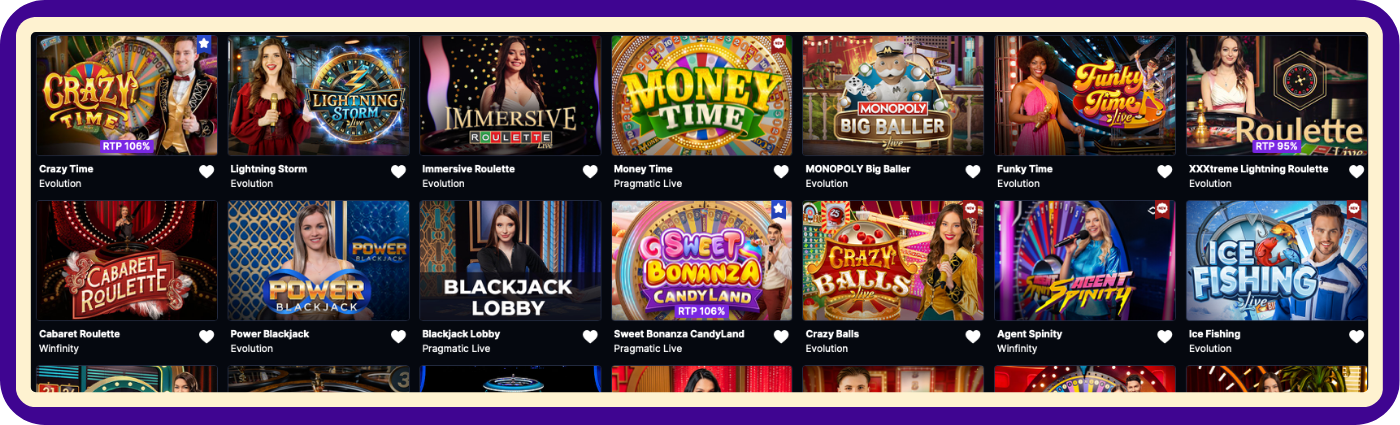Toggle heart icon for Lightning Storm

(398, 172)
